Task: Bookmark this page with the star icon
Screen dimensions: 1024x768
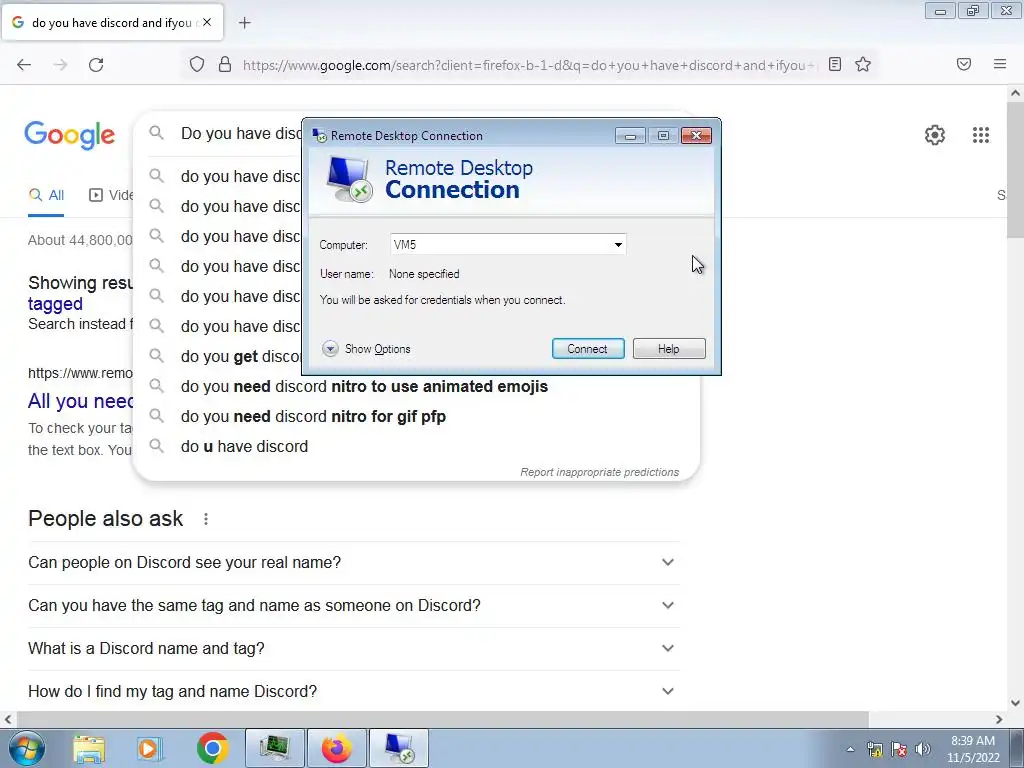Action: pos(863,64)
